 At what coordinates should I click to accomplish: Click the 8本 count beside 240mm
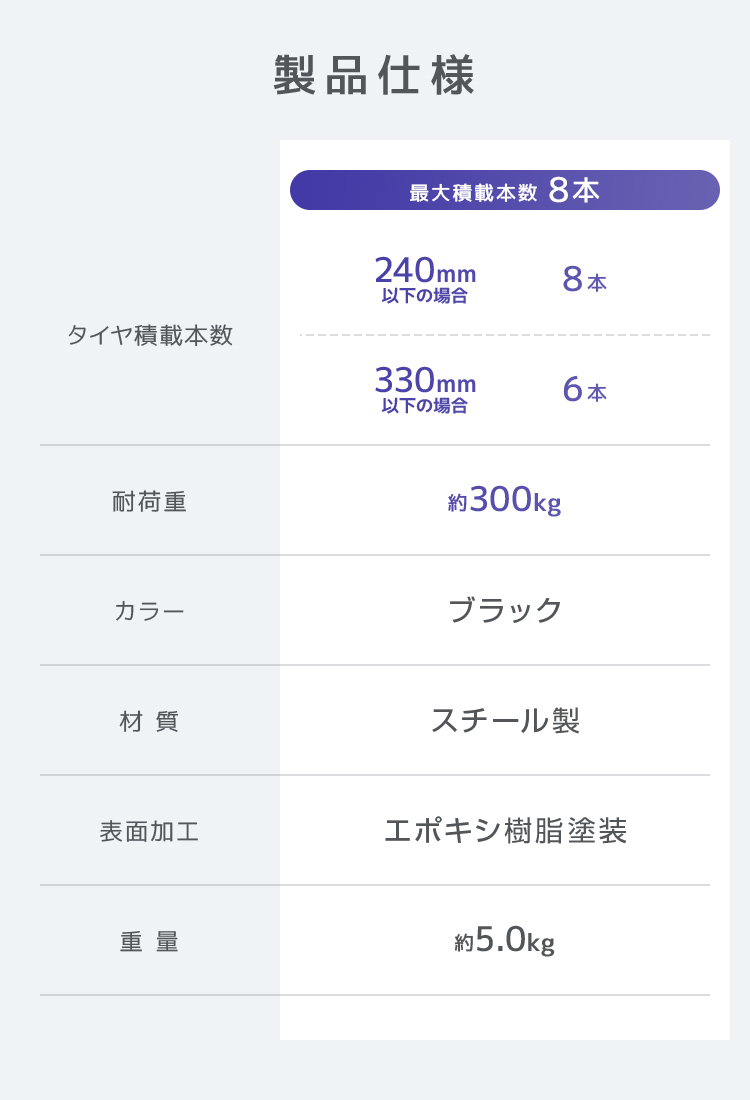click(x=584, y=281)
